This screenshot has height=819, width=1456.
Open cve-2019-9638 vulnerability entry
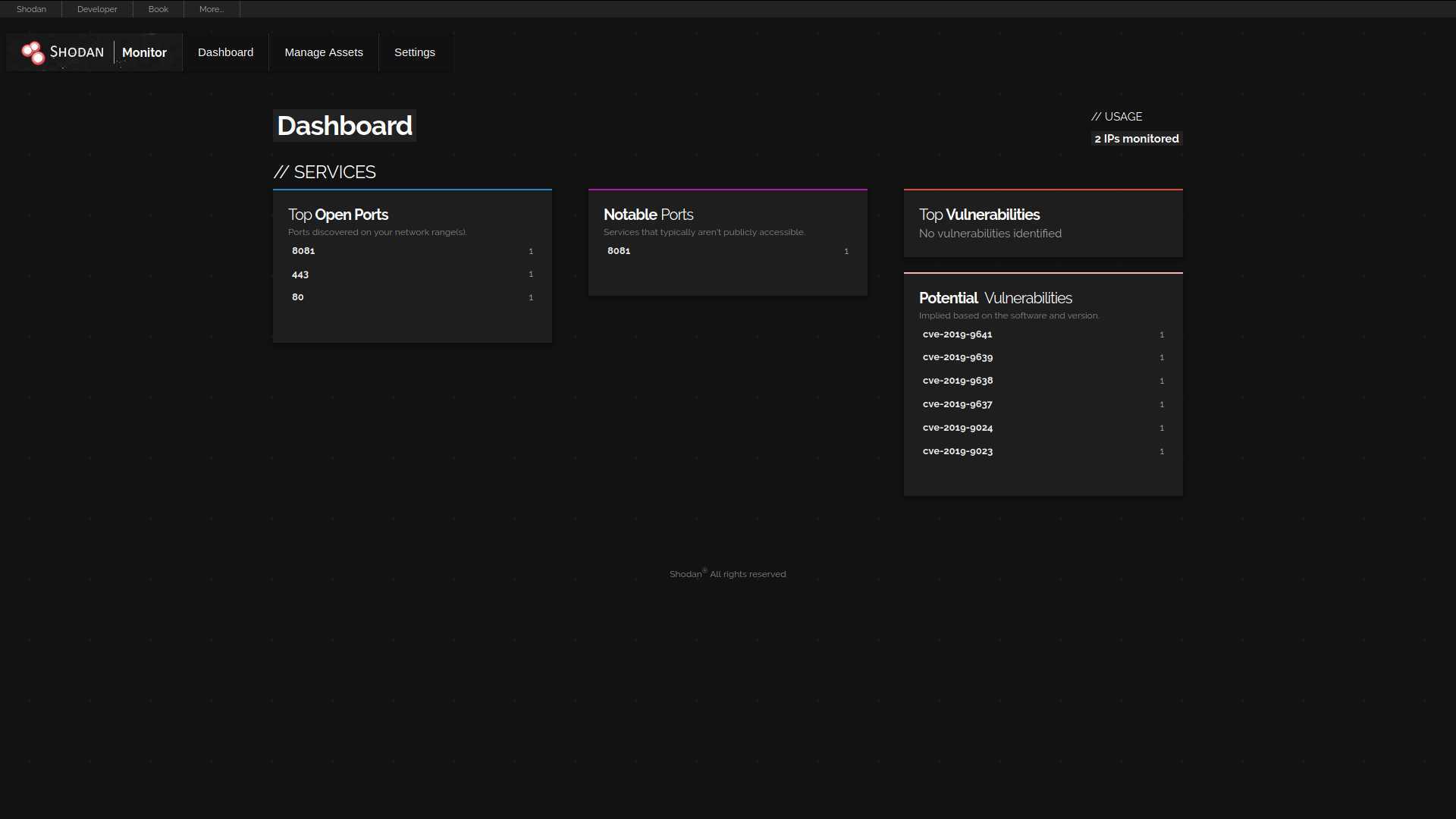tap(957, 381)
